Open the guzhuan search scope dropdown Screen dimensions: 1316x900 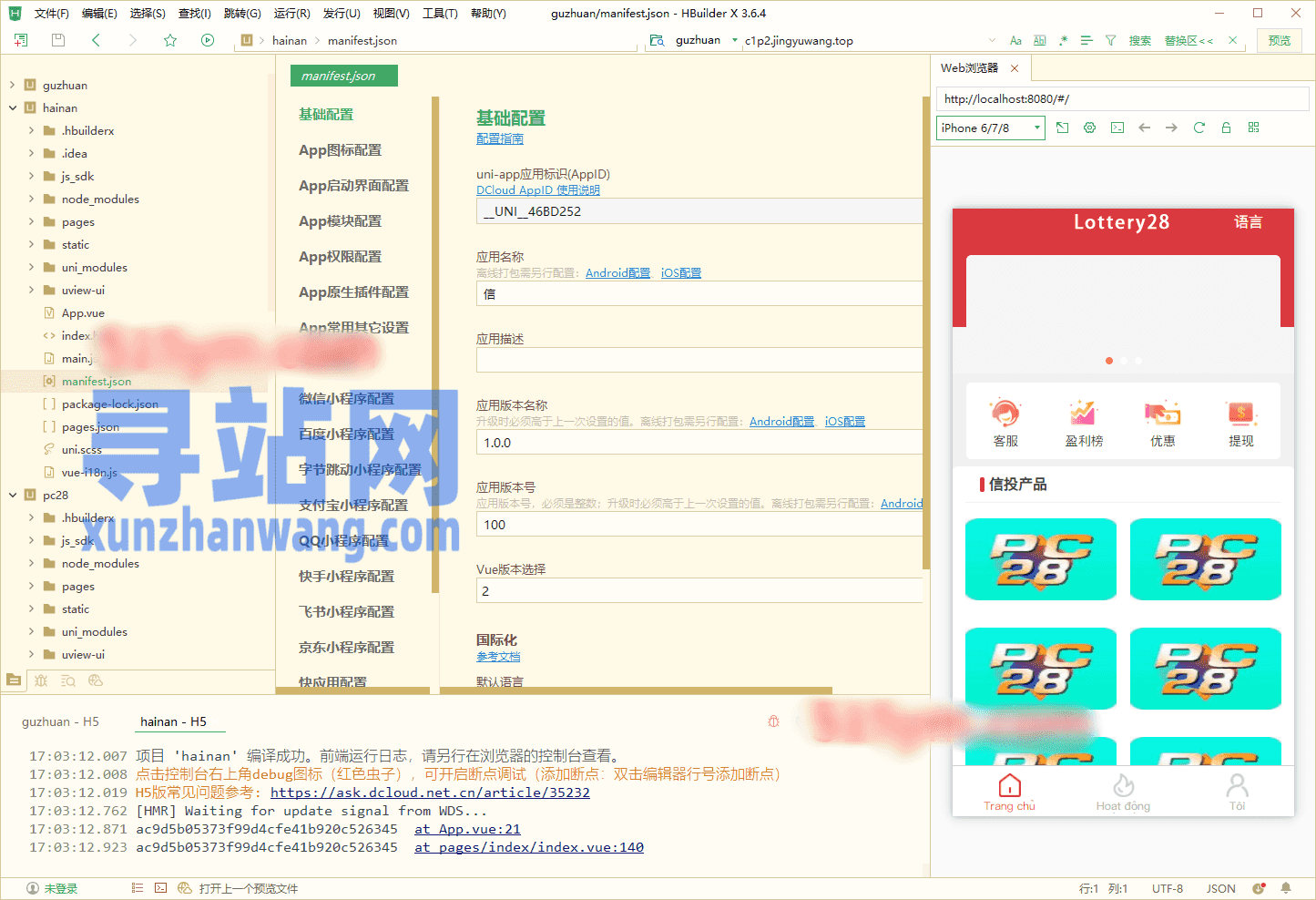coord(735,40)
